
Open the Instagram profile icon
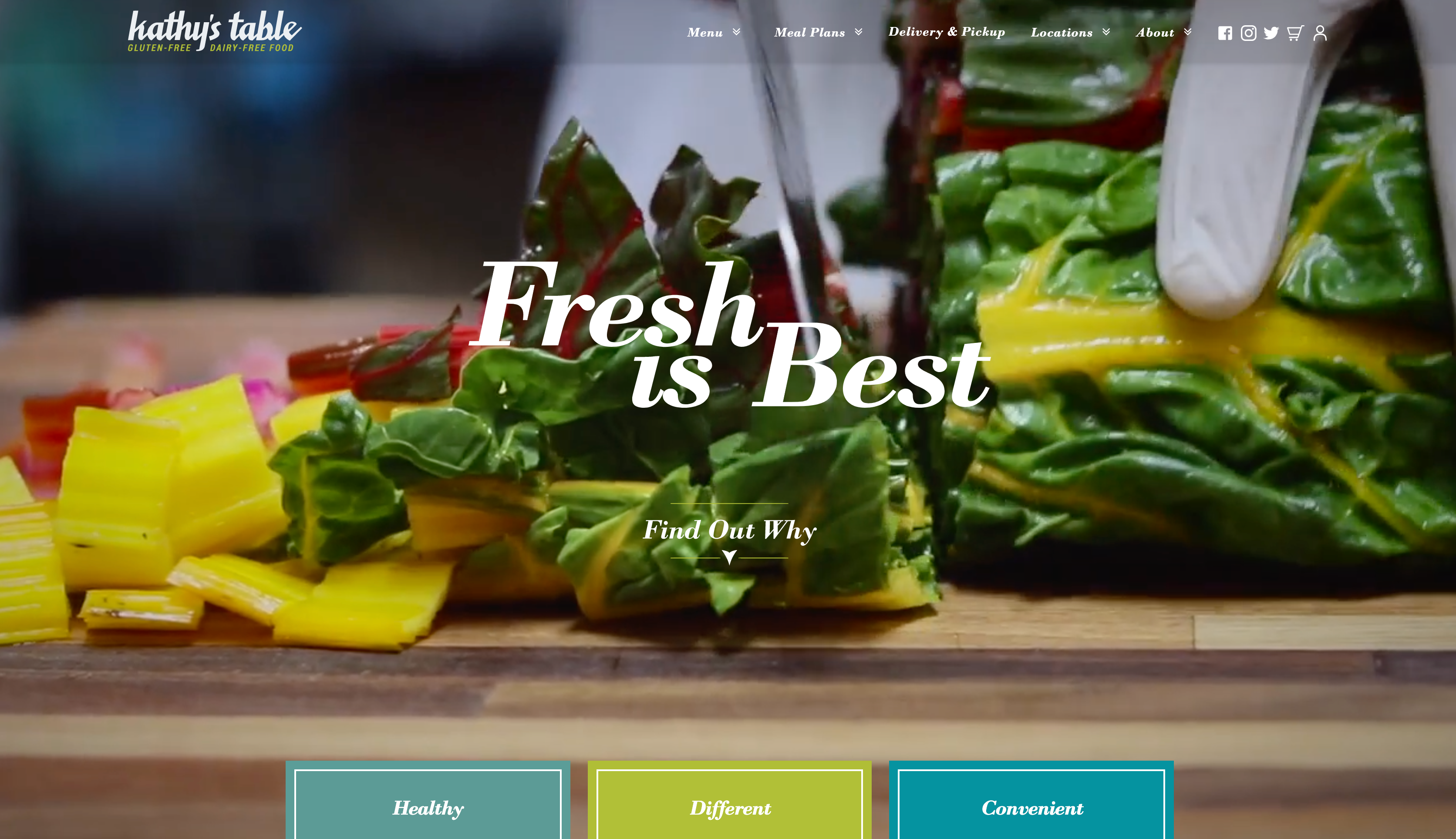point(1248,33)
